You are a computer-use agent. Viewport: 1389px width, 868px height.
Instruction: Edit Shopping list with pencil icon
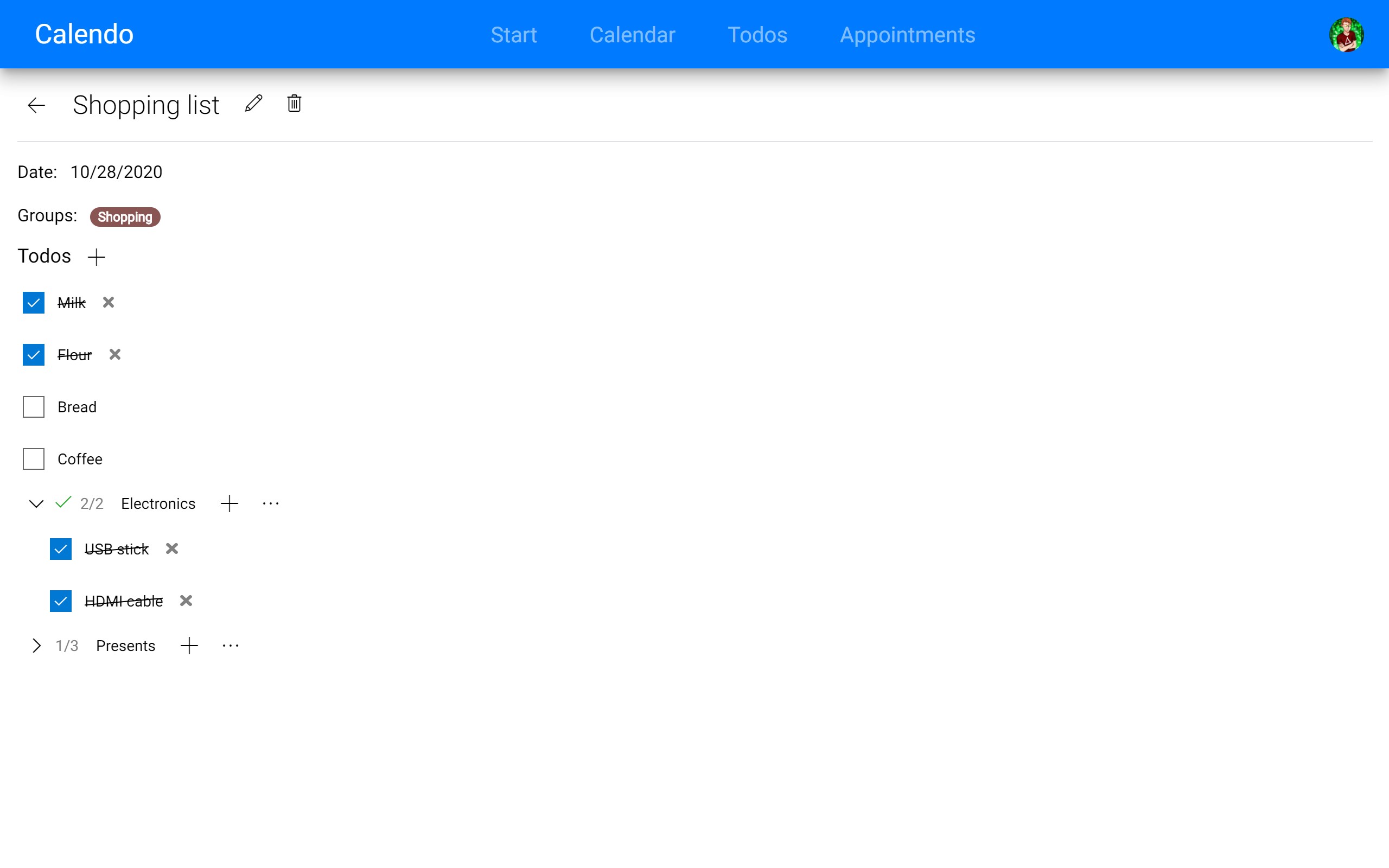253,103
